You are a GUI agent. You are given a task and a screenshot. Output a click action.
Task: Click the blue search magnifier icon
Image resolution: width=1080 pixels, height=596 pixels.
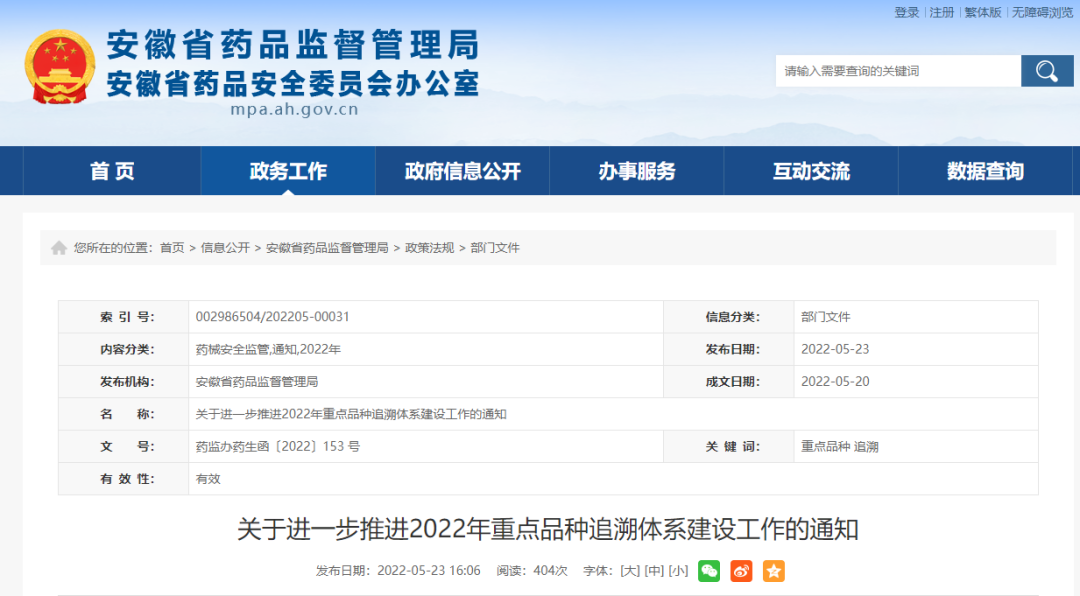(x=1046, y=71)
